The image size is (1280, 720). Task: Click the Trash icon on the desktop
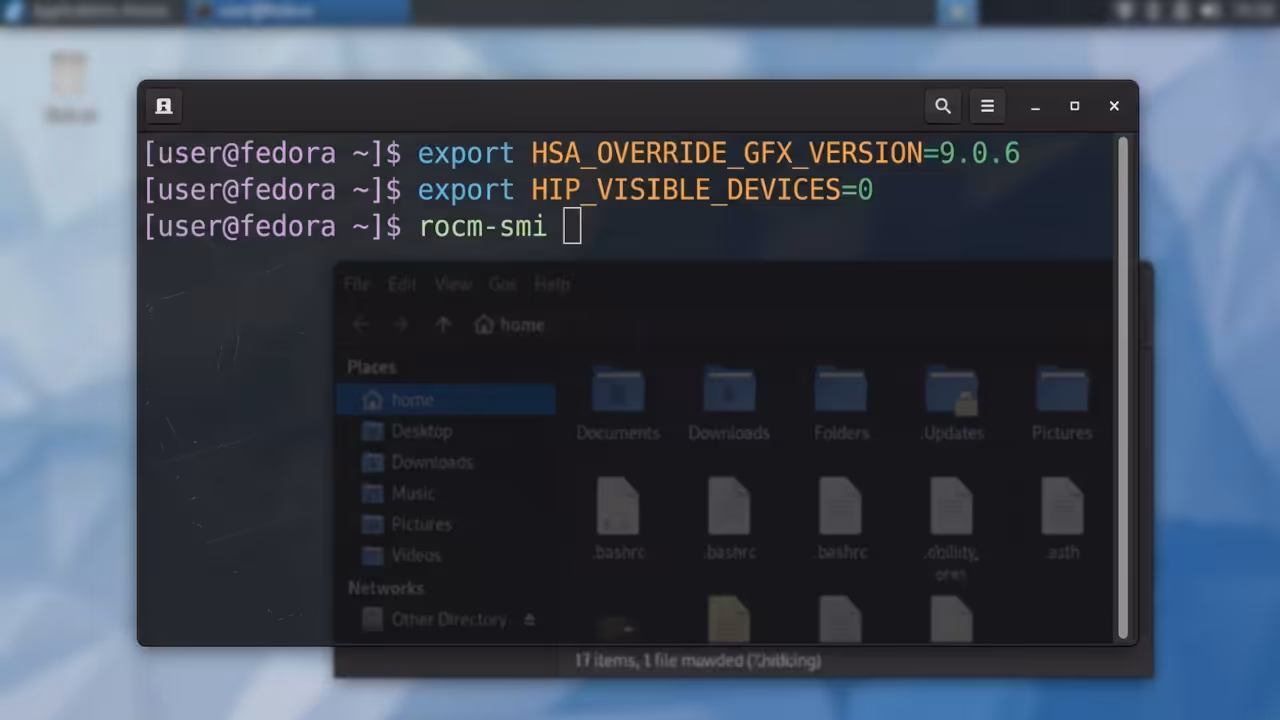coord(69,76)
